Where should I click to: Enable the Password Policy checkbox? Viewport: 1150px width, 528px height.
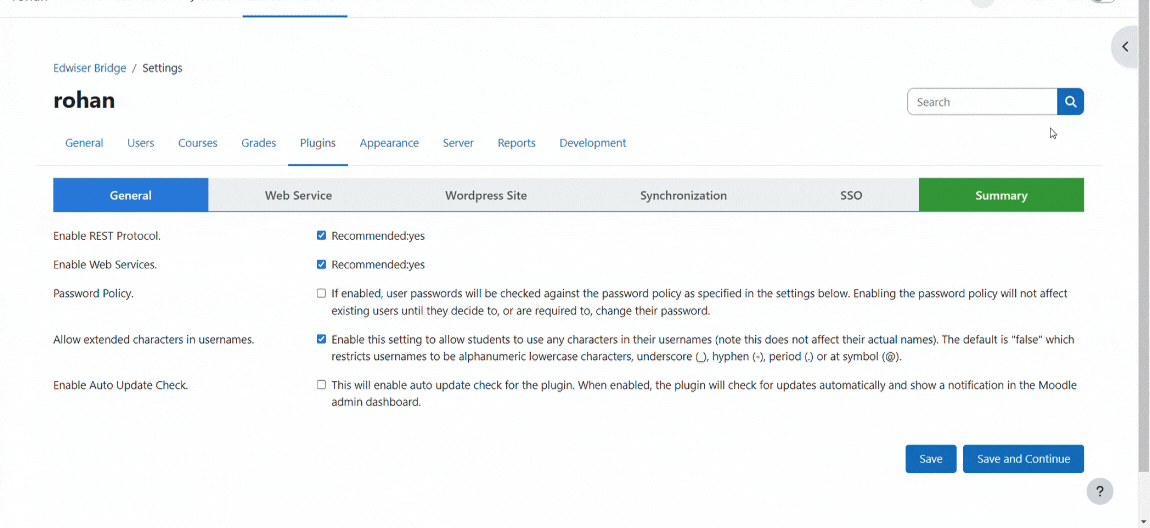pos(321,293)
